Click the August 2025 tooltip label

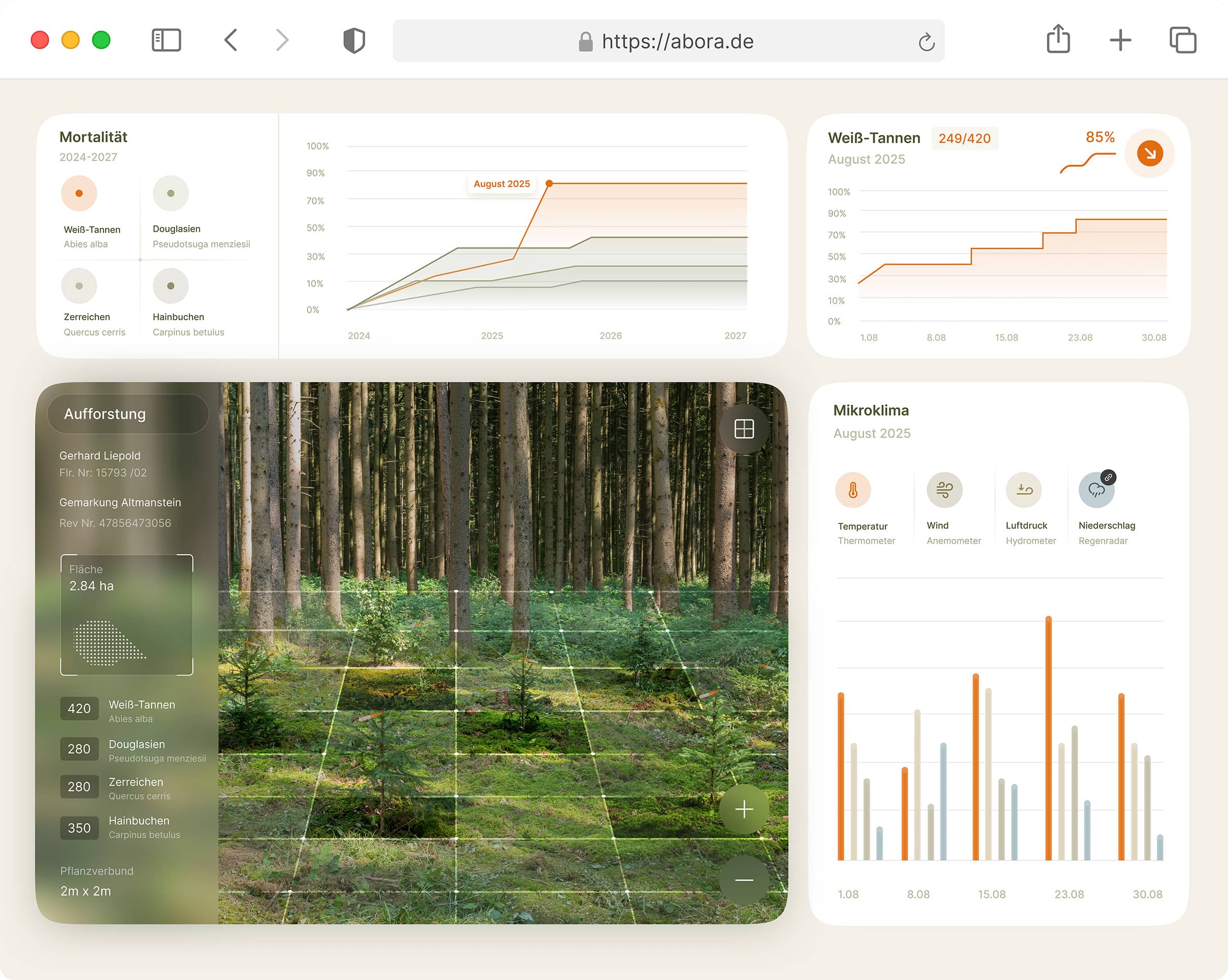click(x=502, y=184)
